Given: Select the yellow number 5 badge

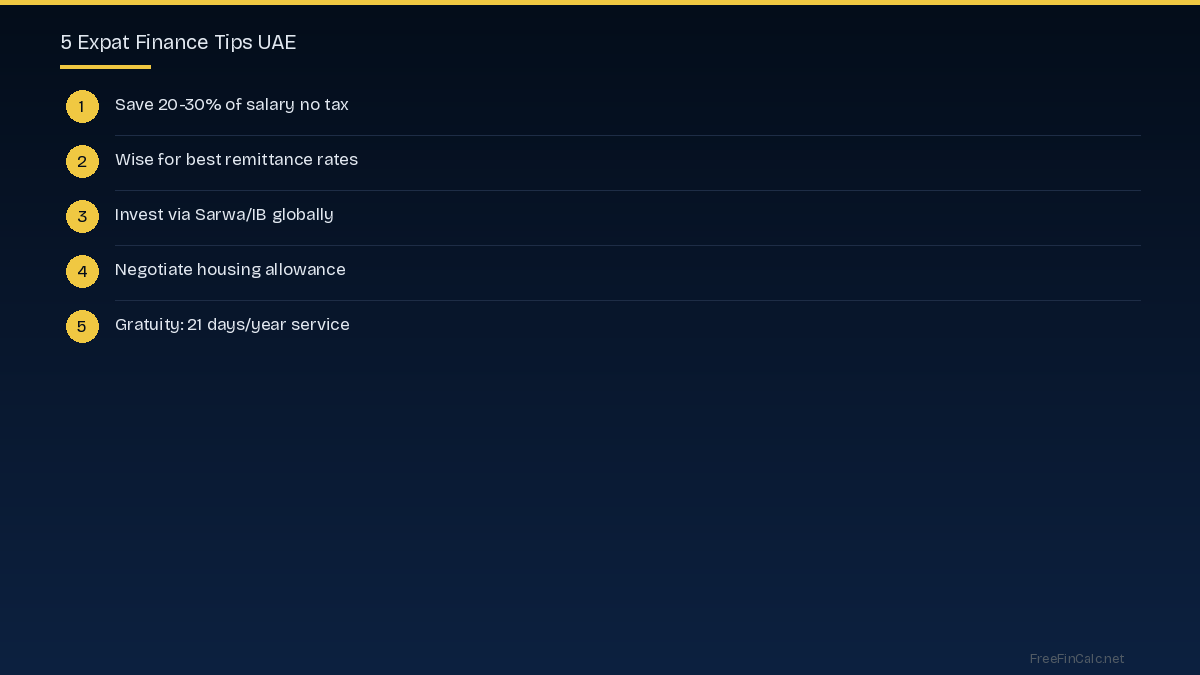Looking at the screenshot, I should 82,326.
